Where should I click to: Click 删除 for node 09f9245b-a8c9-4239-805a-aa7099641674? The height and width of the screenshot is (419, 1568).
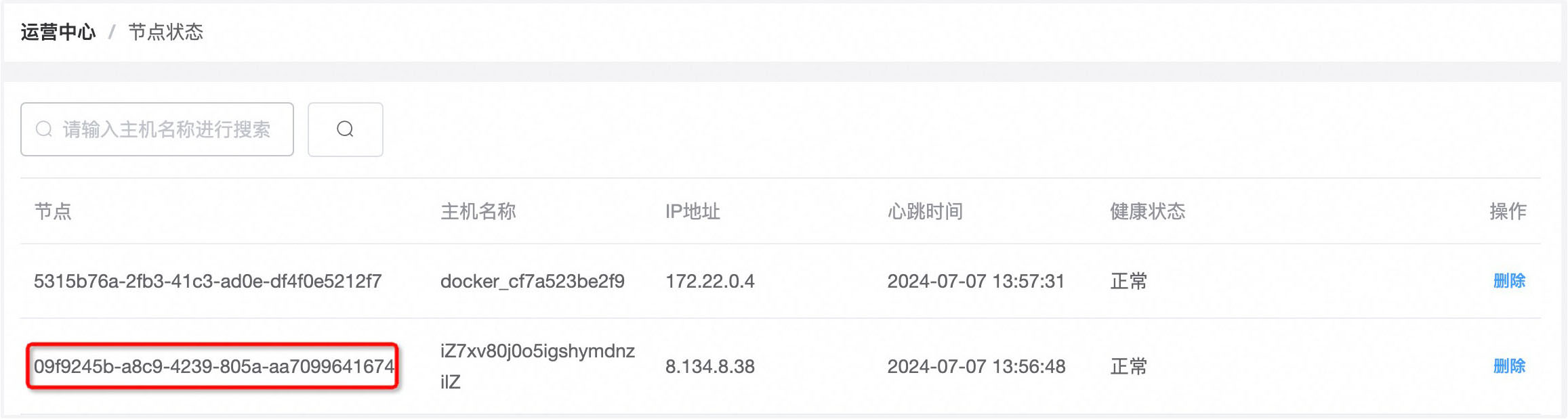coord(1508,366)
